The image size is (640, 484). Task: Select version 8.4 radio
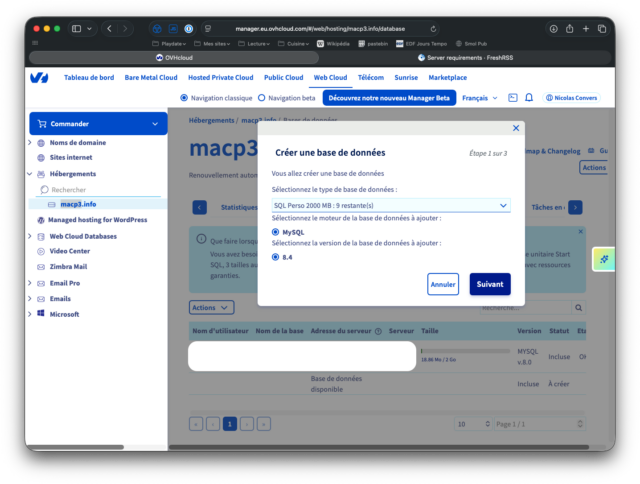(x=276, y=257)
